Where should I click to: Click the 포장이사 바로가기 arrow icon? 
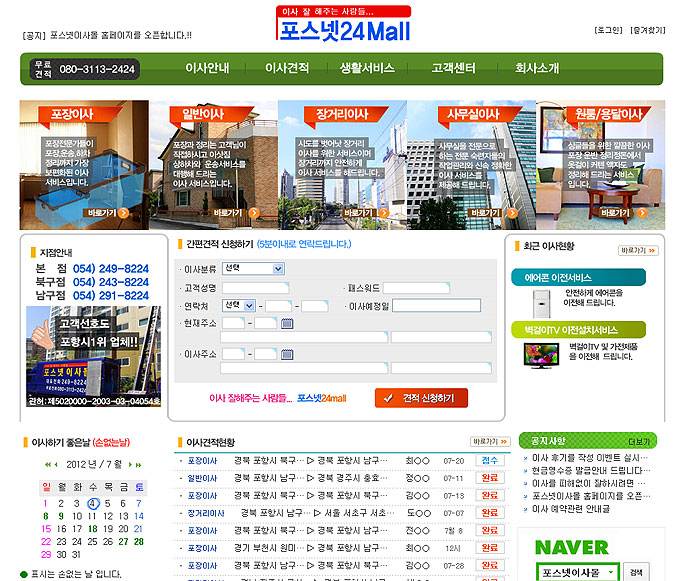click(124, 213)
